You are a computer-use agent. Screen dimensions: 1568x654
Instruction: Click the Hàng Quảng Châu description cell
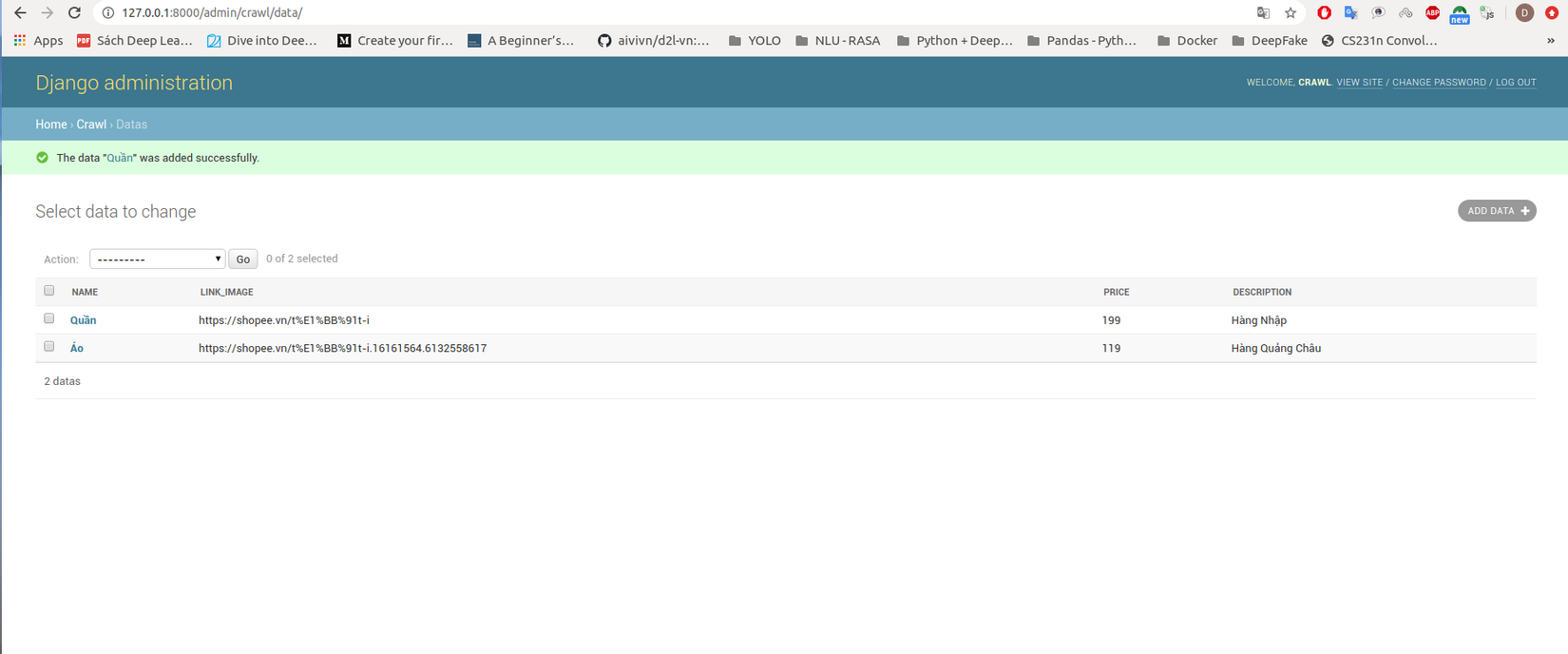[1275, 348]
